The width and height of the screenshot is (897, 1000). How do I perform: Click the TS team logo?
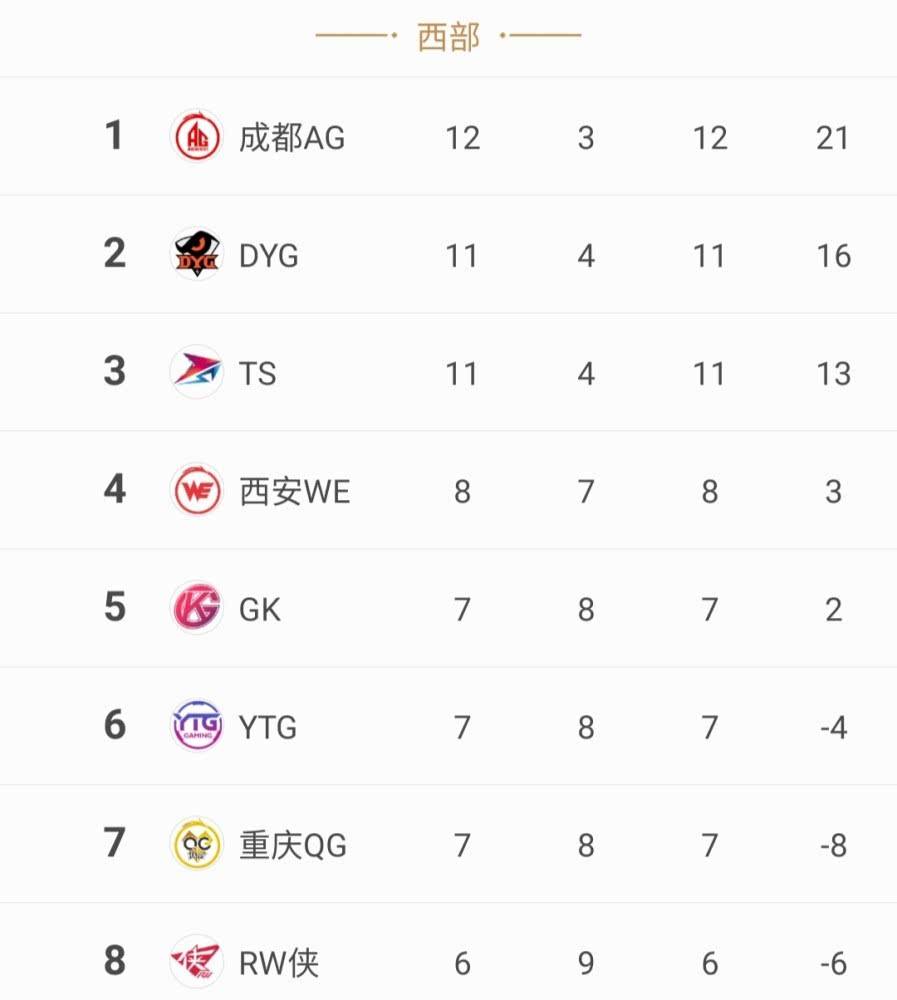[196, 372]
